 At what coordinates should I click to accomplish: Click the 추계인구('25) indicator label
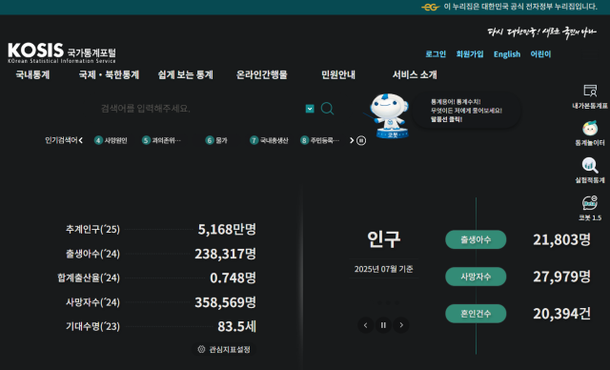pyautogui.click(x=93, y=230)
